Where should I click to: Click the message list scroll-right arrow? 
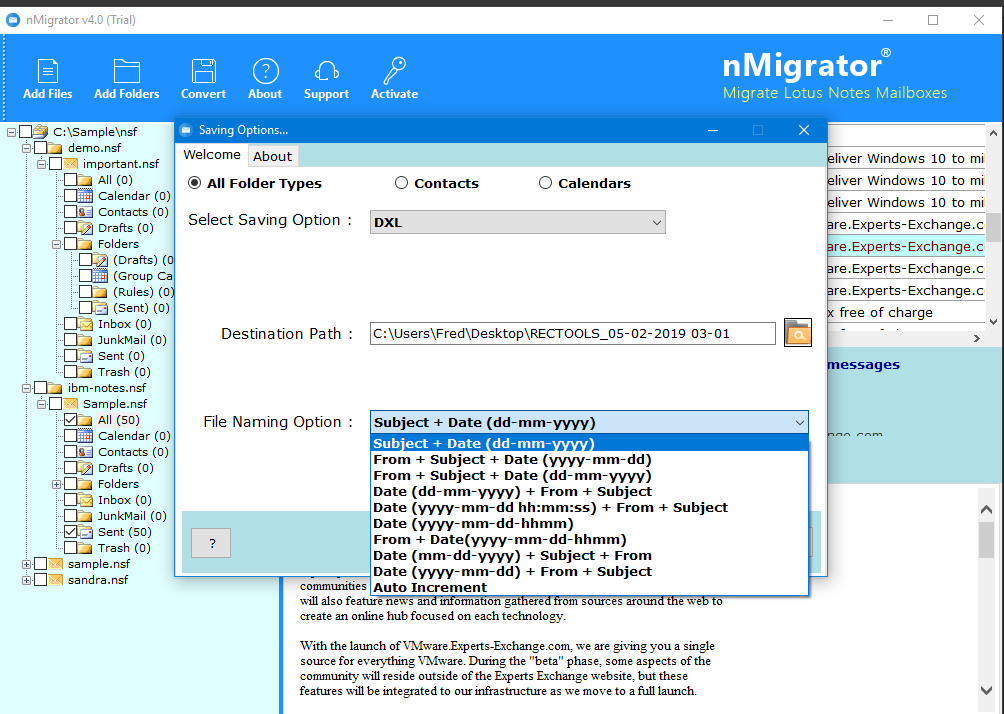coord(976,338)
